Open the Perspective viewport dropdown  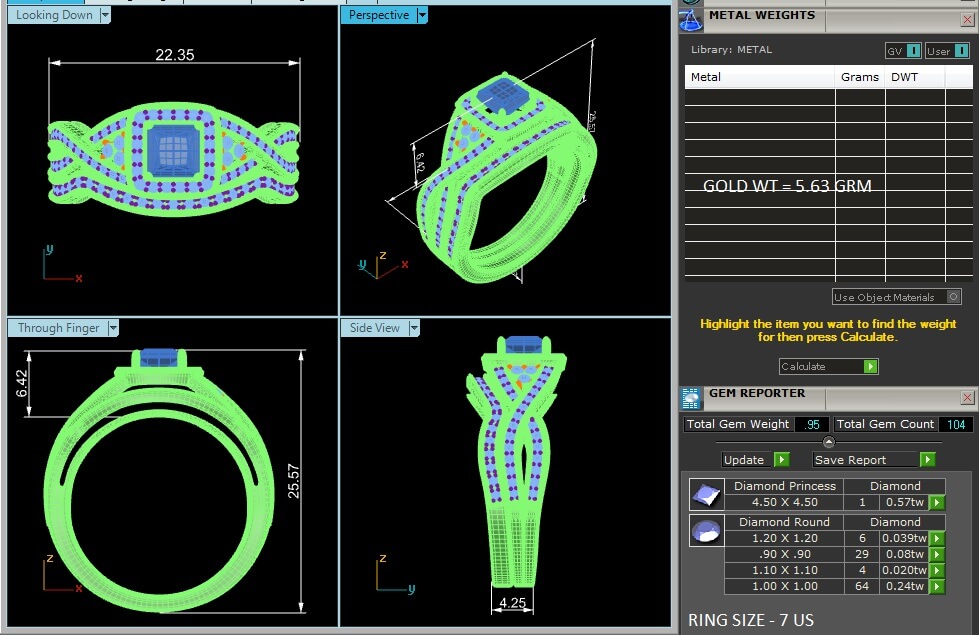coord(422,15)
